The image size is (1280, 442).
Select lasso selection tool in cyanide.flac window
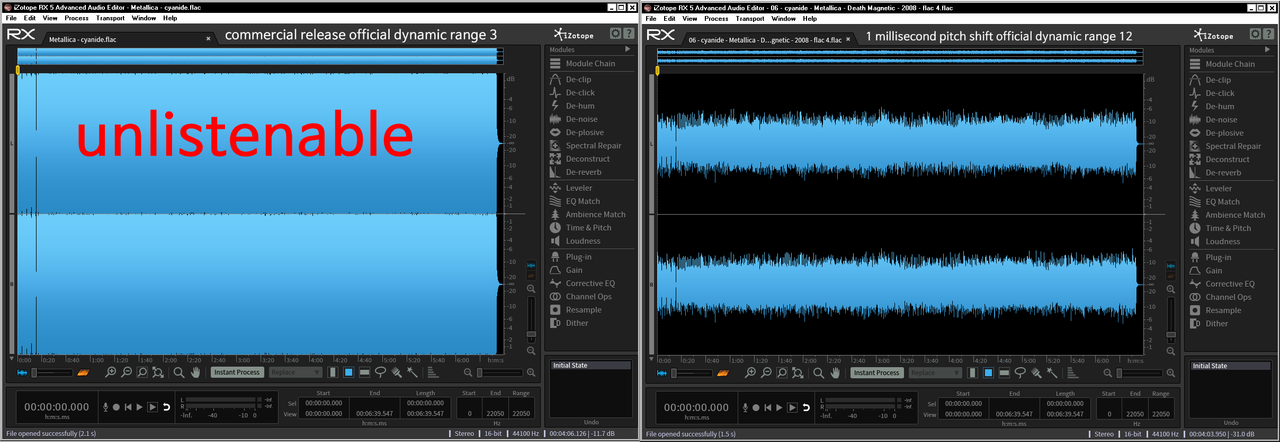tap(380, 372)
